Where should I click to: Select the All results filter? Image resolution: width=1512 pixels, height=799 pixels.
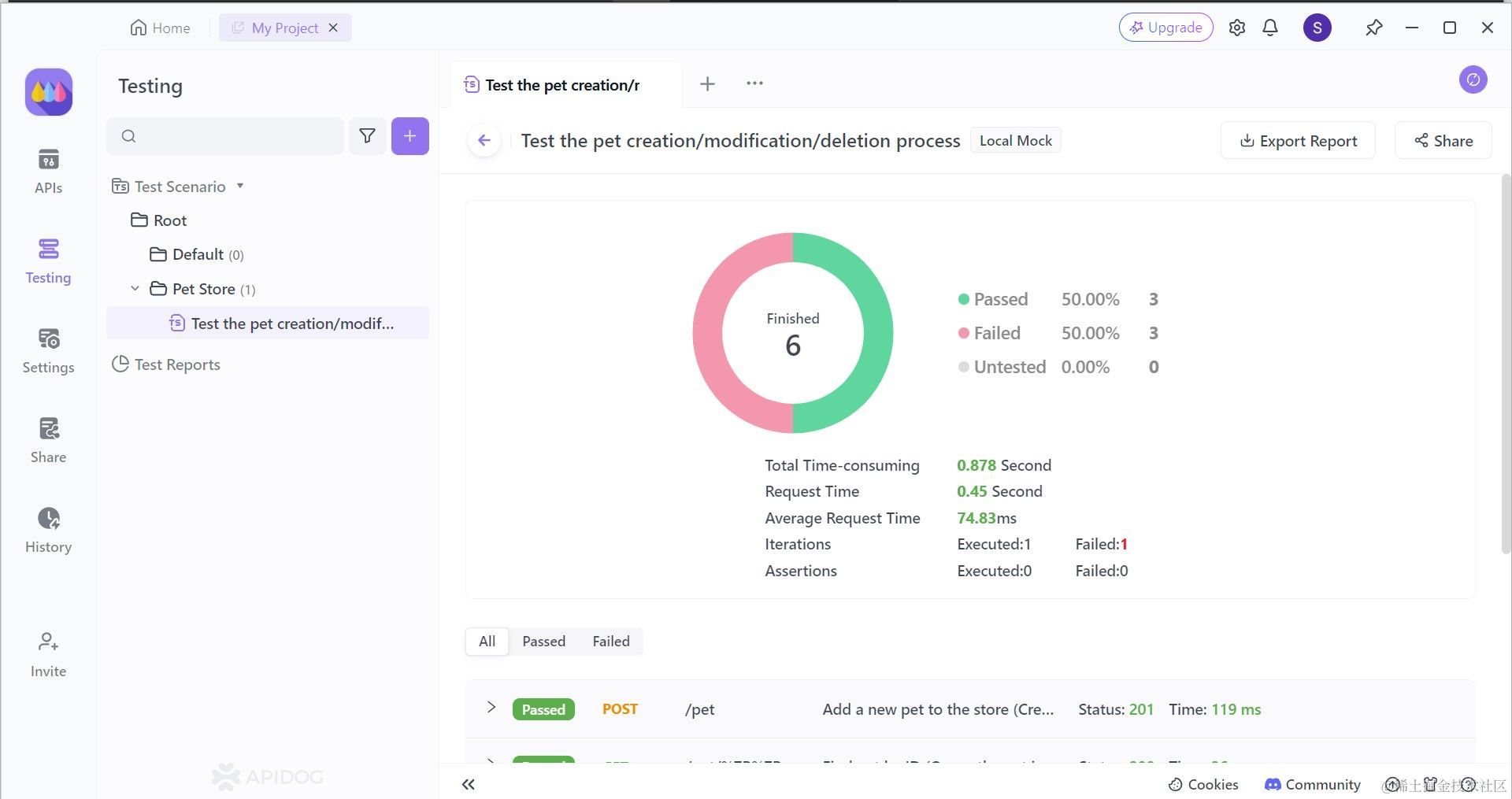(487, 642)
